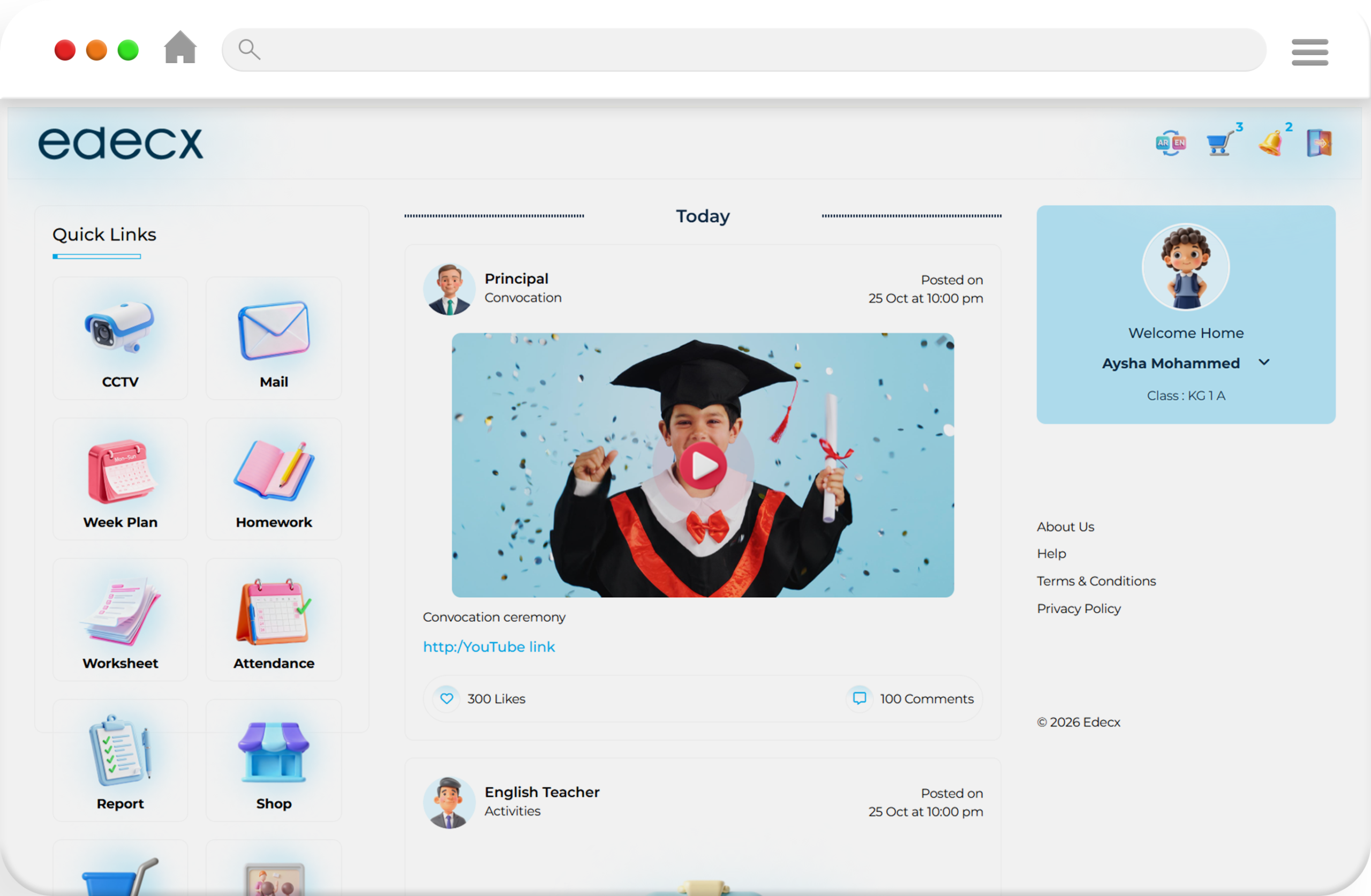The image size is (1371, 896).
Task: Click the English Teacher's avatar
Action: [x=449, y=803]
